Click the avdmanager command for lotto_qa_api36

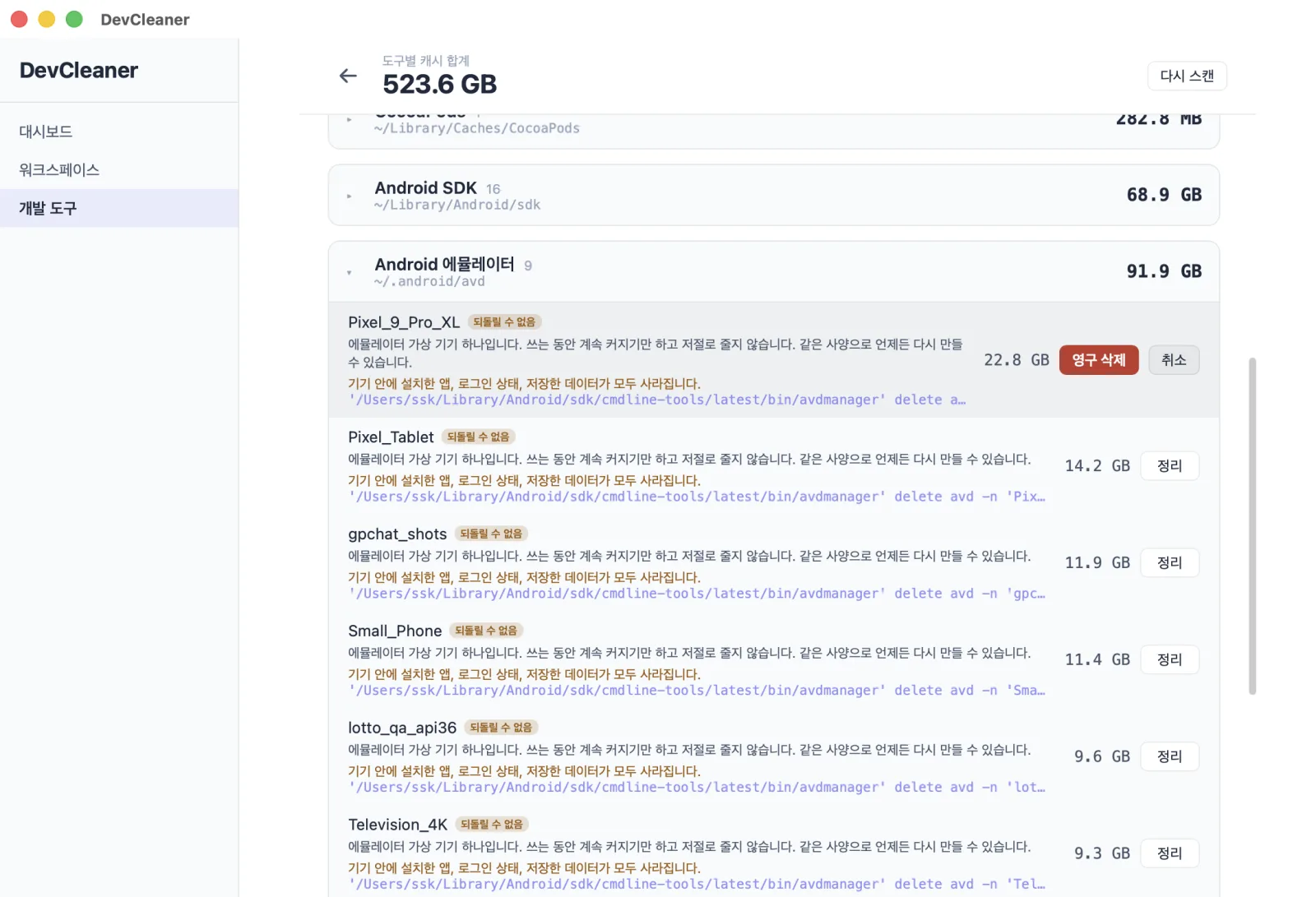point(697,788)
